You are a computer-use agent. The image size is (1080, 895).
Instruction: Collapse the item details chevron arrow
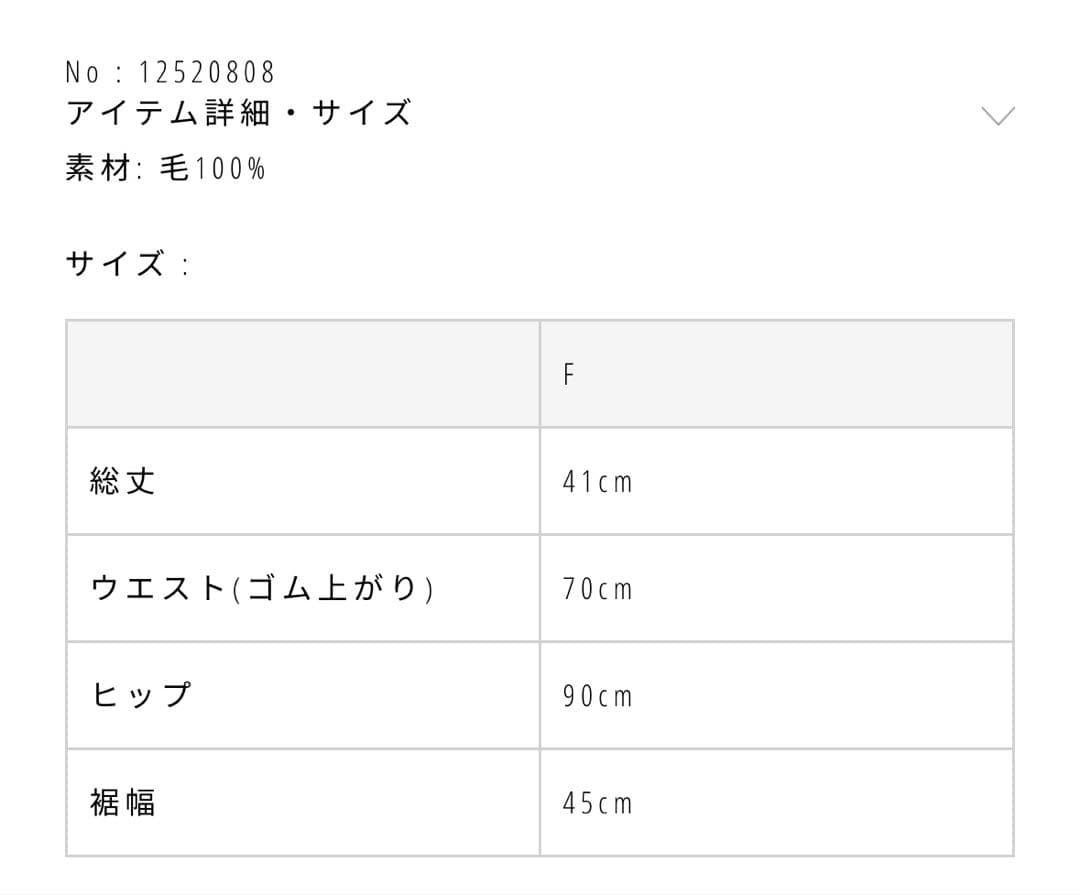pyautogui.click(x=998, y=116)
